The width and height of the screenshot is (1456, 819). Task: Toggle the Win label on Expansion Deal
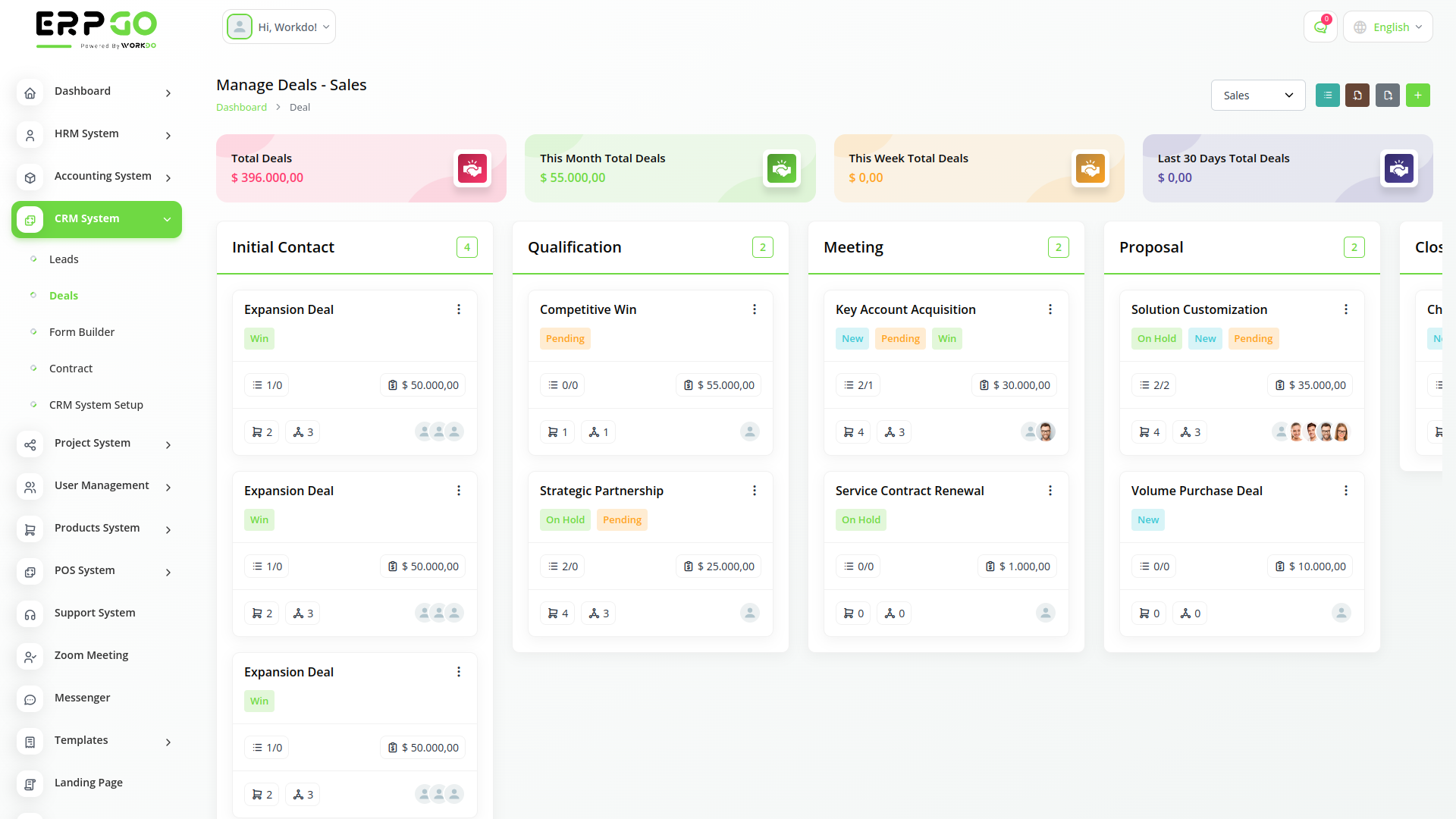pyautogui.click(x=259, y=338)
